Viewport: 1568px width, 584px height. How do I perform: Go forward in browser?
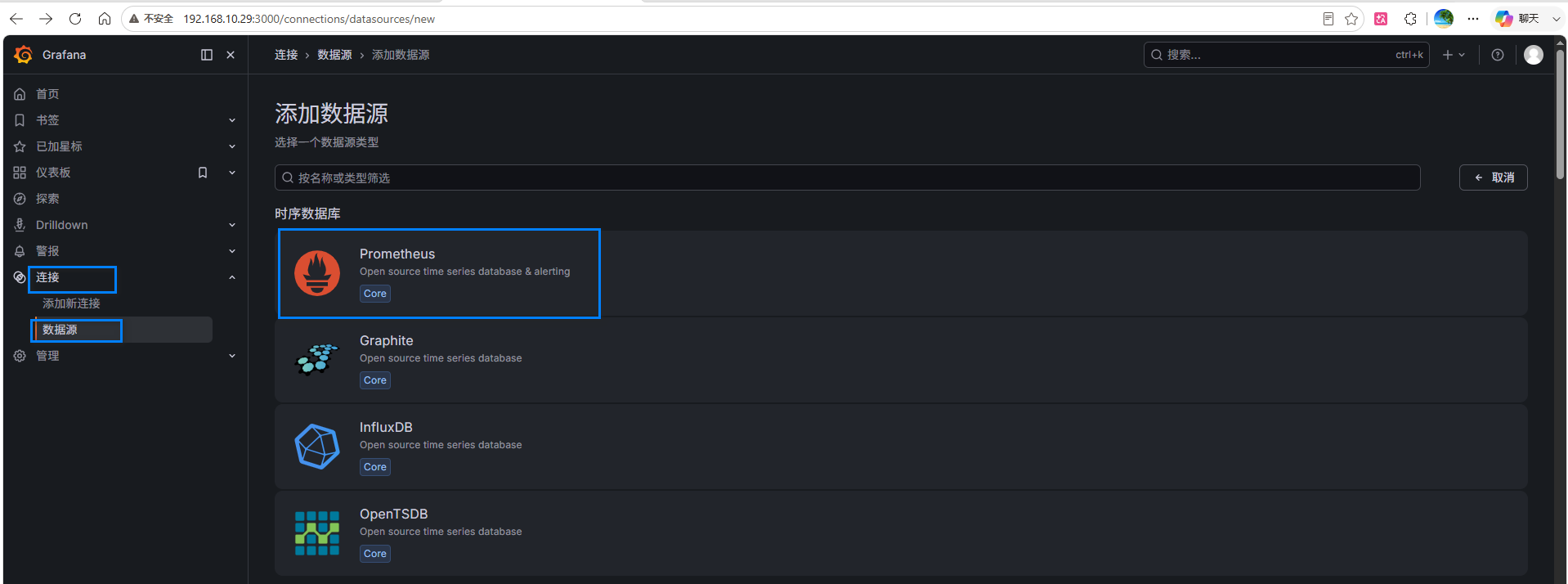[x=46, y=19]
